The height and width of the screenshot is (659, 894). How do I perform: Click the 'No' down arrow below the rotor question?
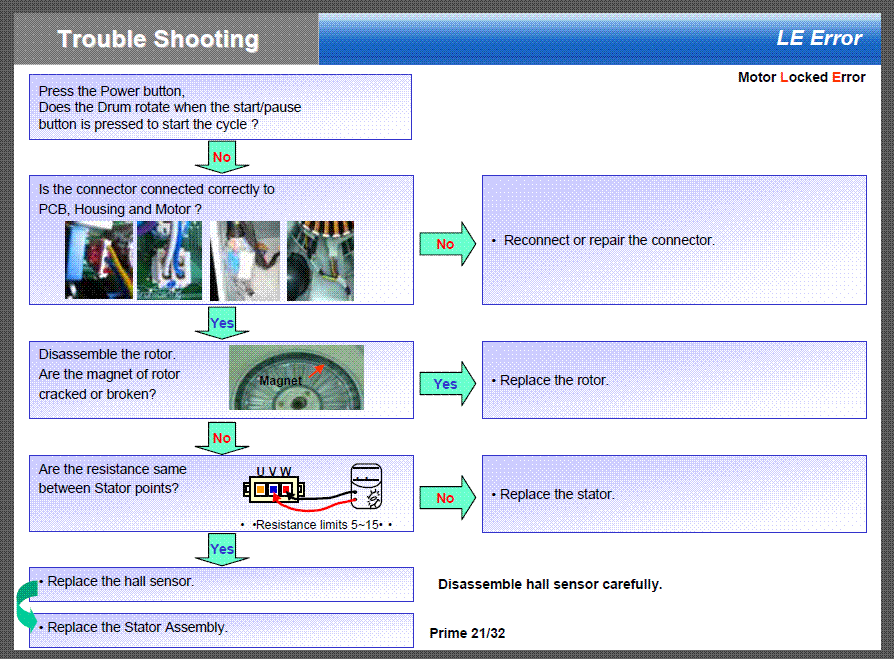tap(222, 438)
